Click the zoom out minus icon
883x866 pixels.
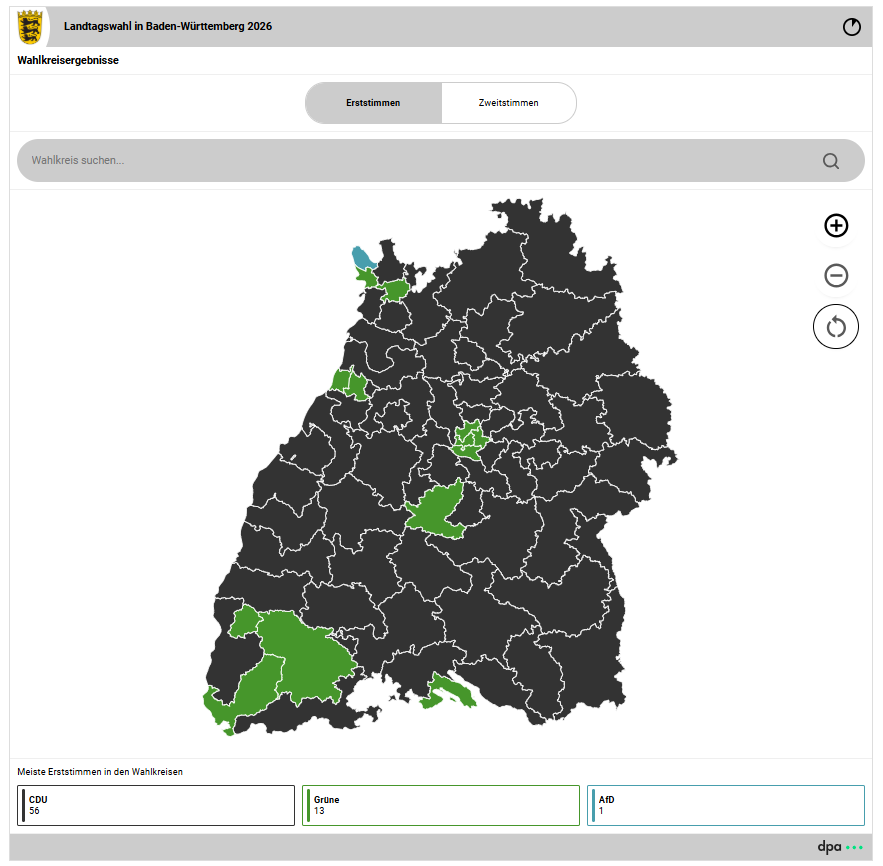point(836,275)
